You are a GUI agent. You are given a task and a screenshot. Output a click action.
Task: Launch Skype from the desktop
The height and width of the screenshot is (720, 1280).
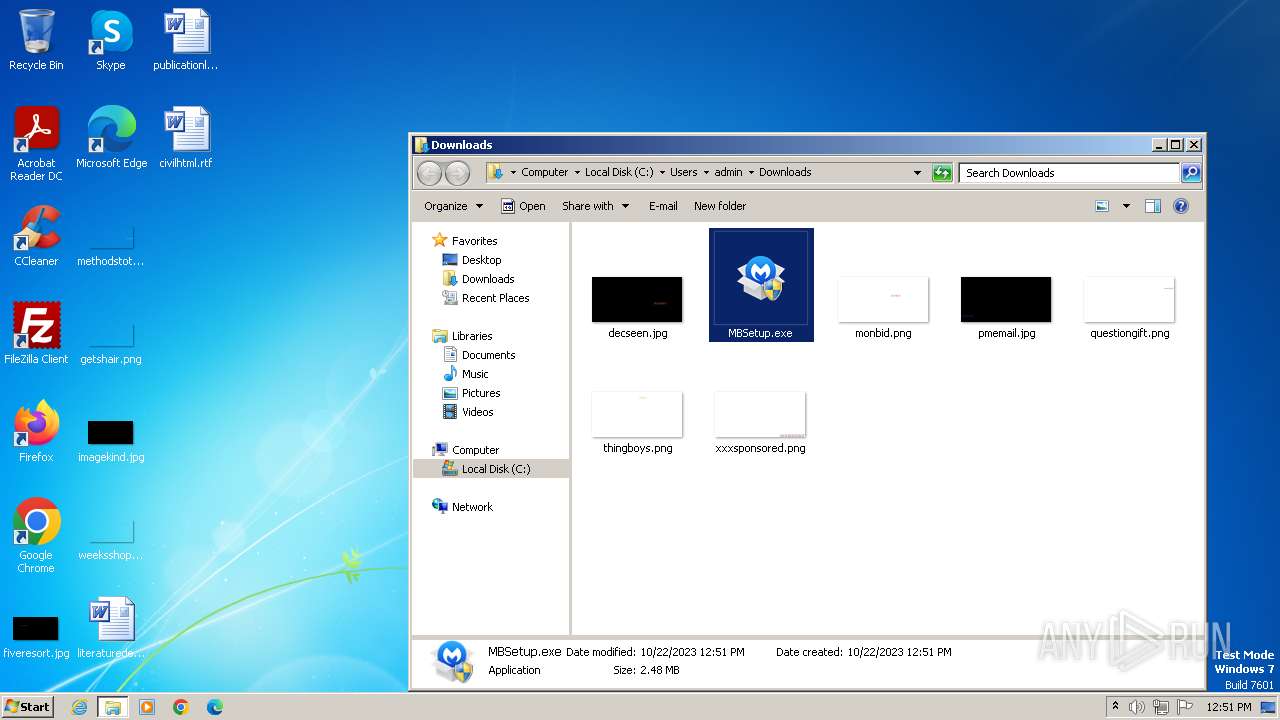pos(110,40)
